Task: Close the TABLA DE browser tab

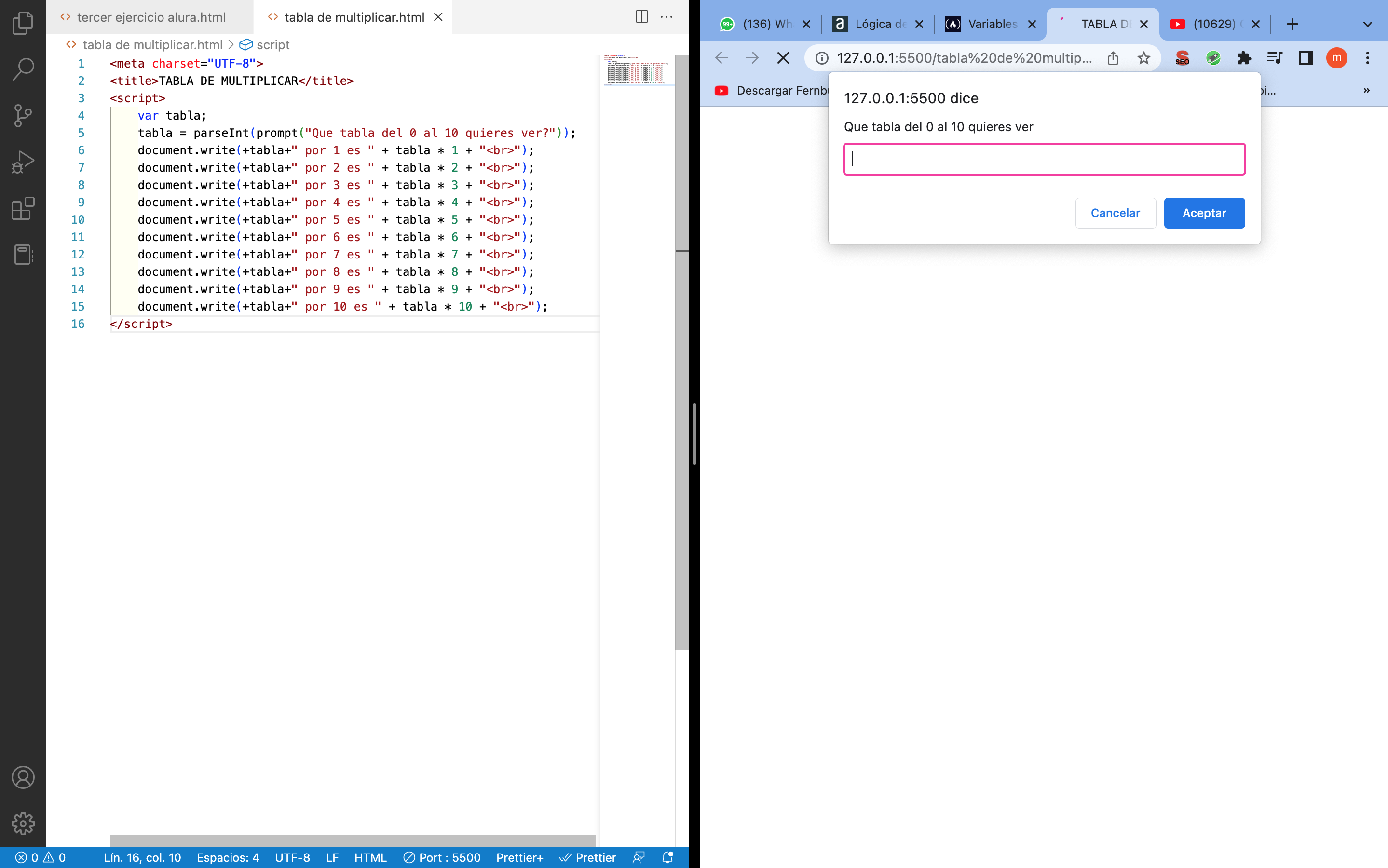Action: tap(1144, 24)
